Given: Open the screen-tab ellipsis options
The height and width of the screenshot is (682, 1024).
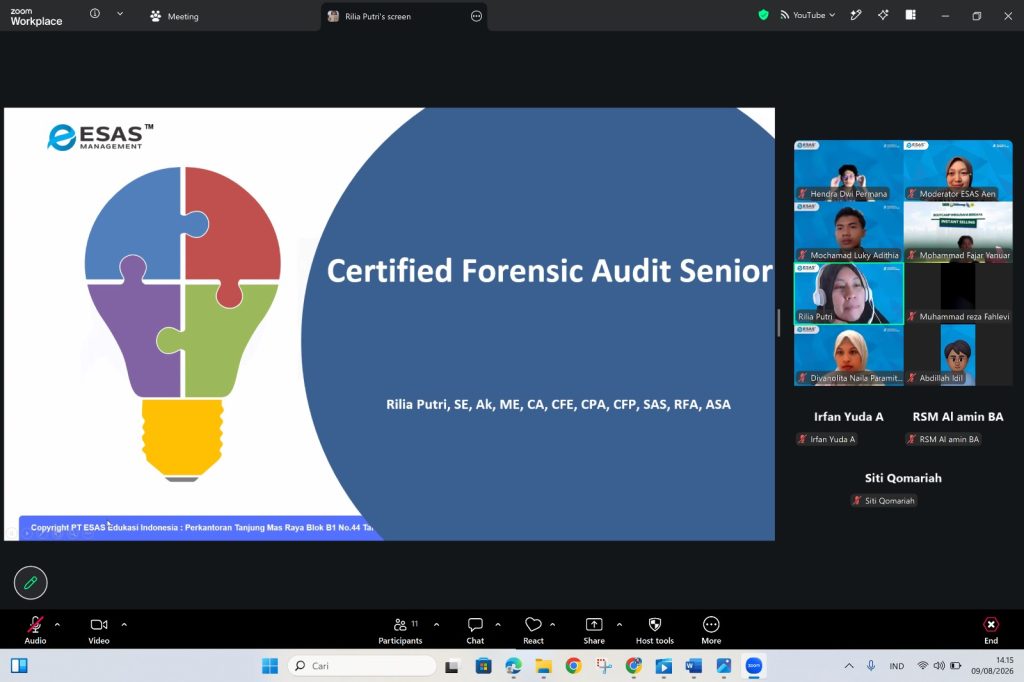Looking at the screenshot, I should [x=476, y=16].
